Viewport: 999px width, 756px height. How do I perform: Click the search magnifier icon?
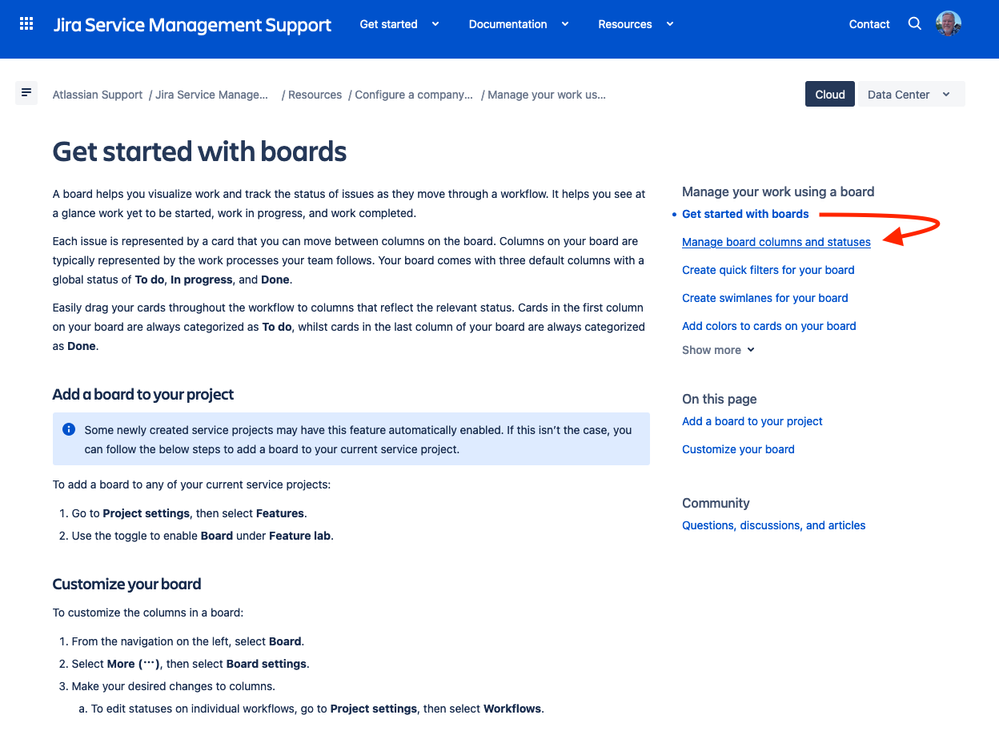[x=914, y=24]
